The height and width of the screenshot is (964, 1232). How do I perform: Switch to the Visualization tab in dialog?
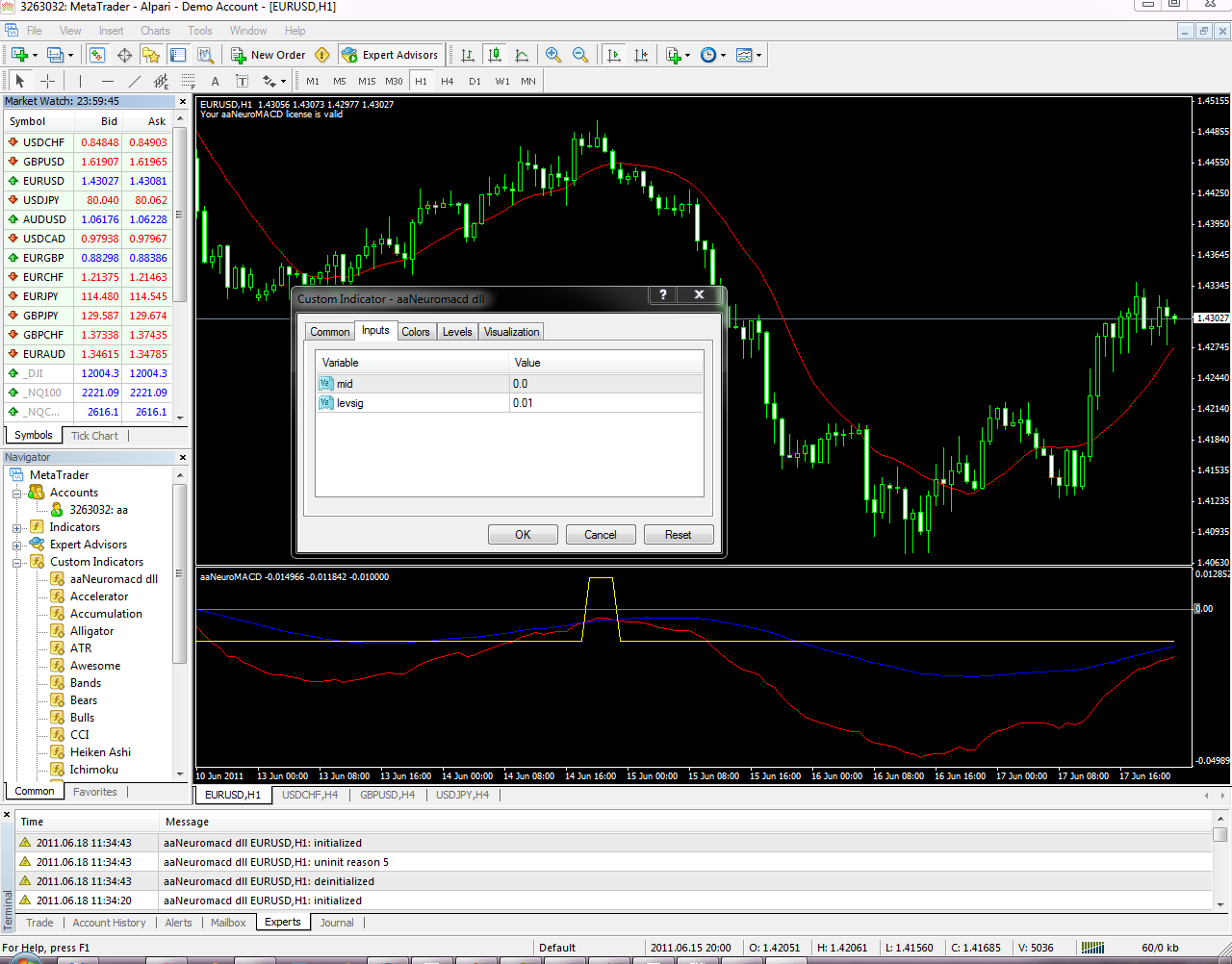511,332
